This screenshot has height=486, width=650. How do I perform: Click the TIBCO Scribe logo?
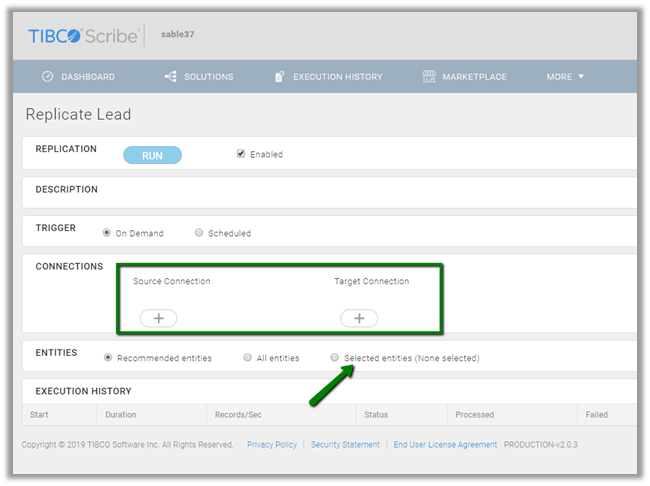pos(84,36)
